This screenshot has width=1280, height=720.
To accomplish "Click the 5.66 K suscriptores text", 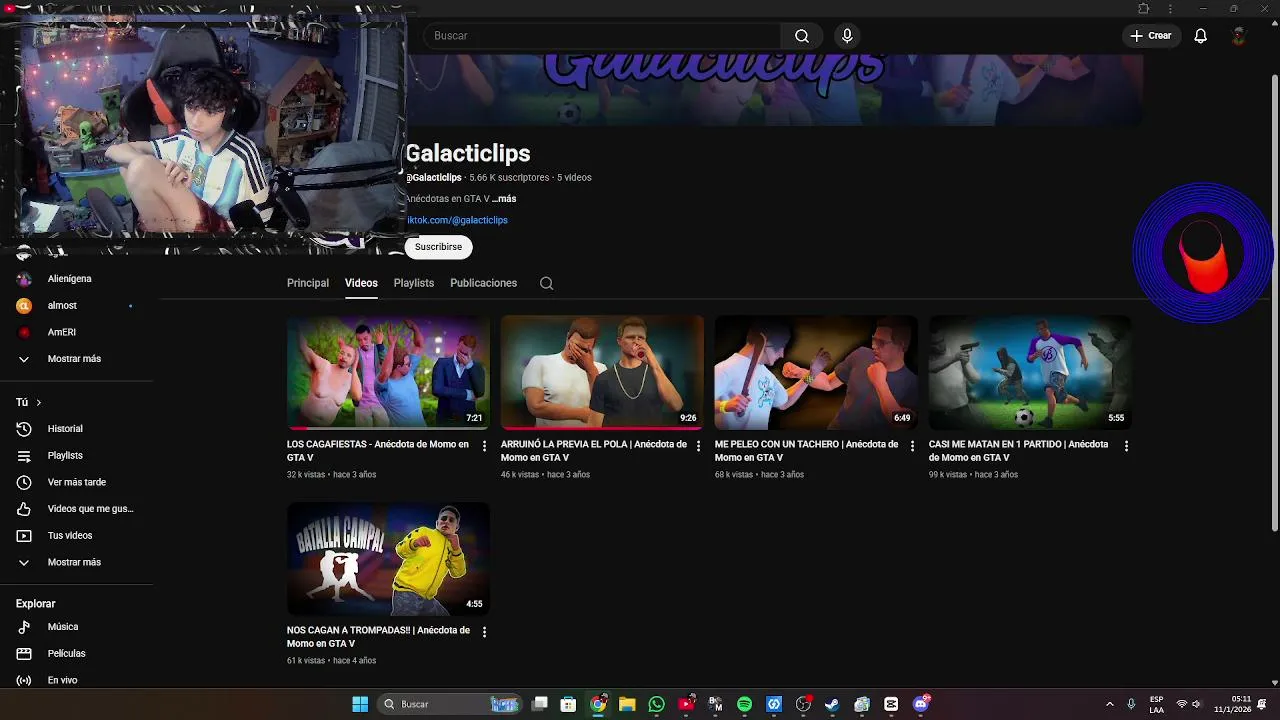I will (509, 178).
